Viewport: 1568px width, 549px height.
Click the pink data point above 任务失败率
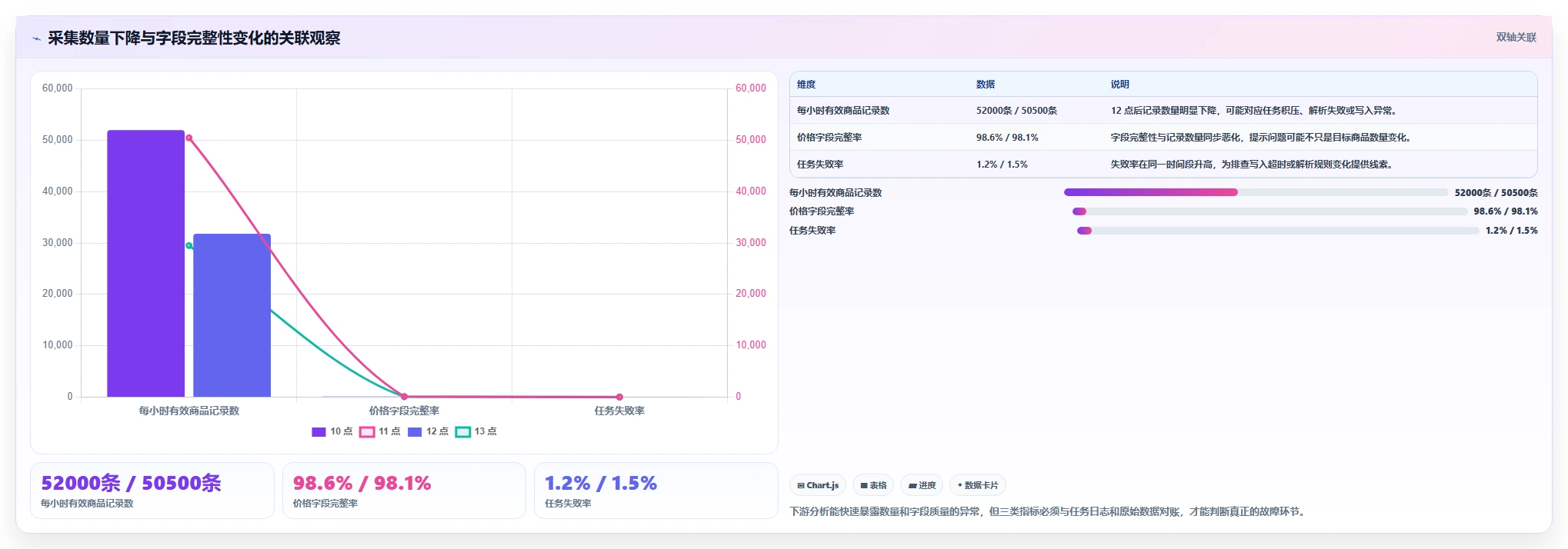click(x=619, y=397)
